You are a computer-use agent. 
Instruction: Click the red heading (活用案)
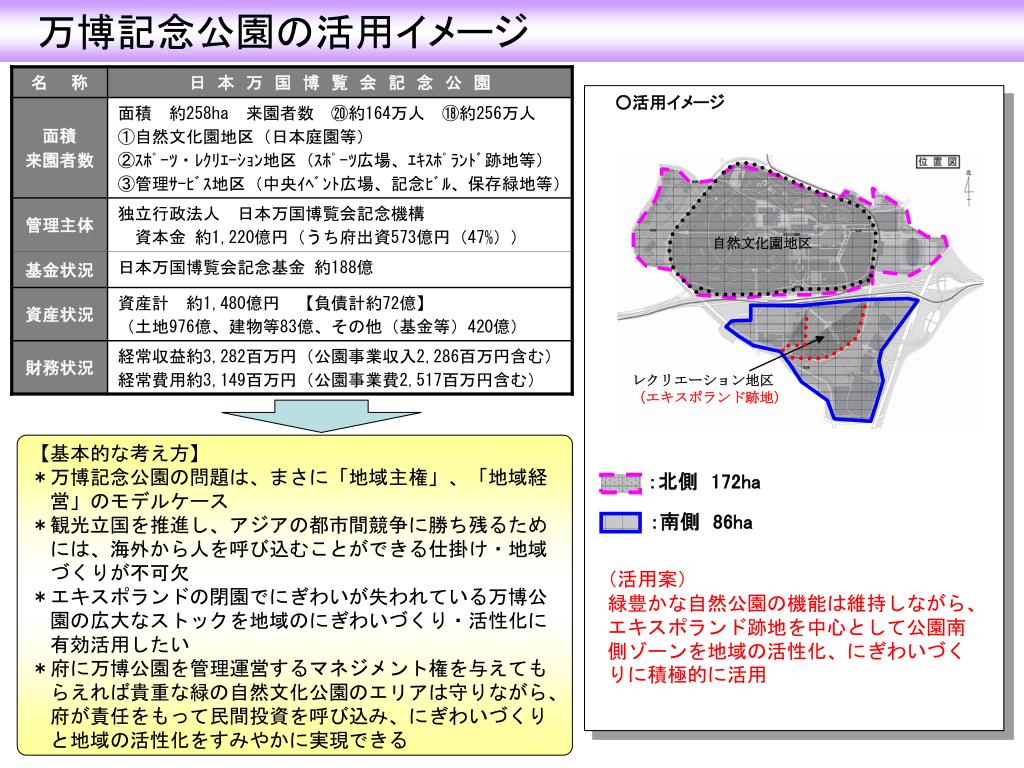(x=647, y=579)
